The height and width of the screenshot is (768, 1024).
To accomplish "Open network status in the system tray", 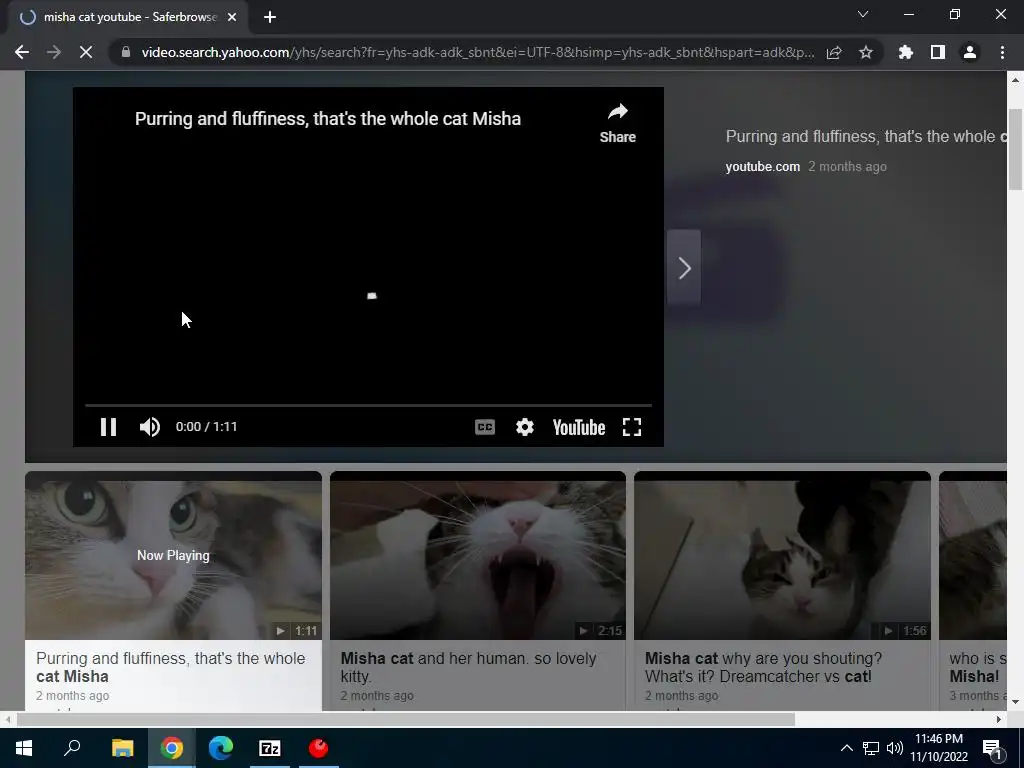I will tap(871, 748).
